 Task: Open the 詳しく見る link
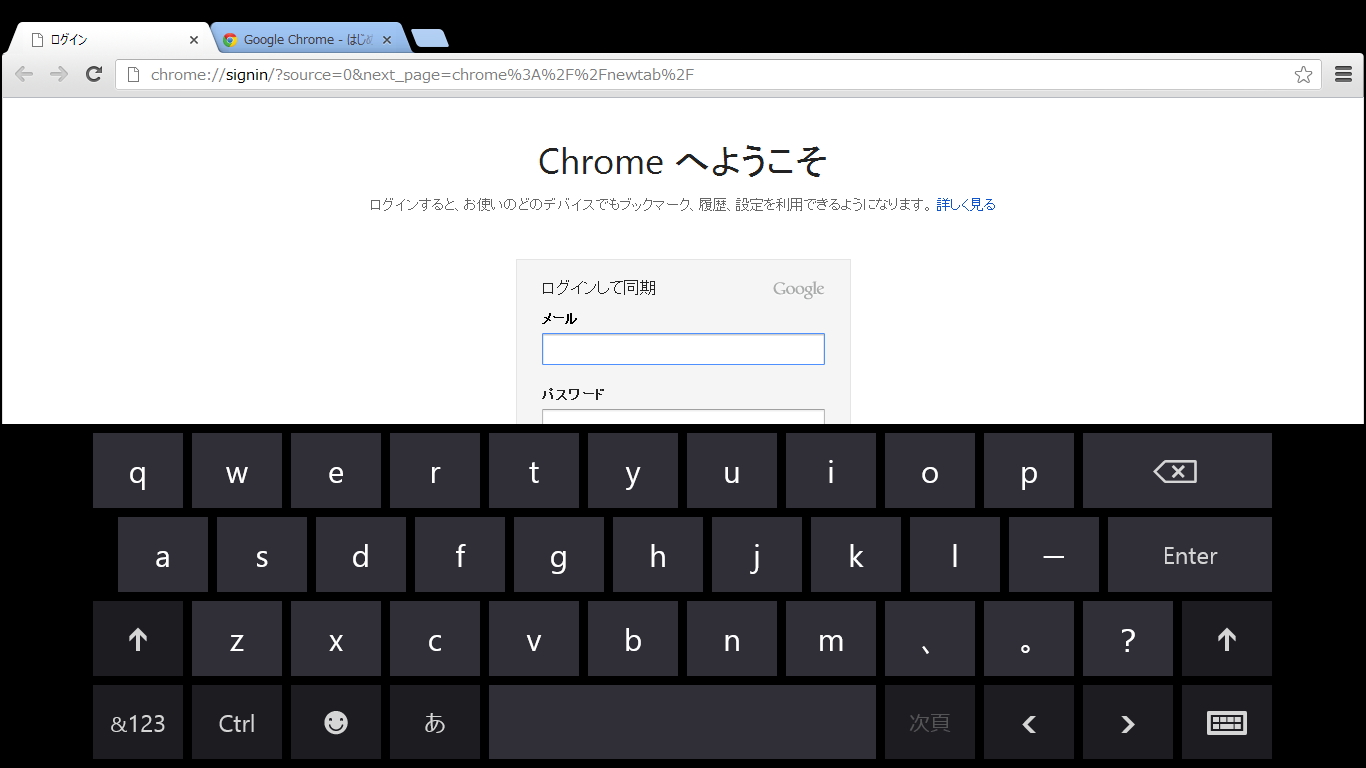coord(963,204)
